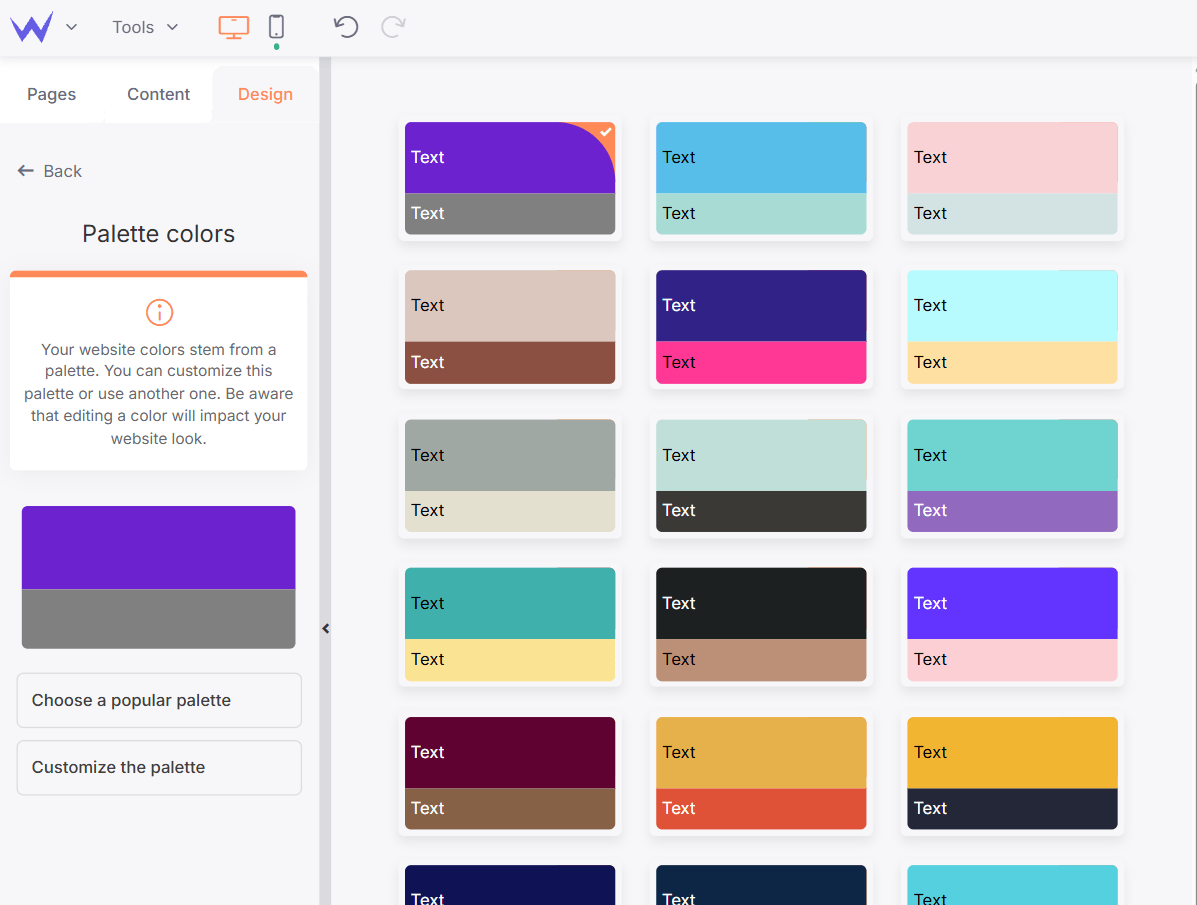Select the sage gray and cream palette
This screenshot has height=905, width=1197.
tap(510, 476)
